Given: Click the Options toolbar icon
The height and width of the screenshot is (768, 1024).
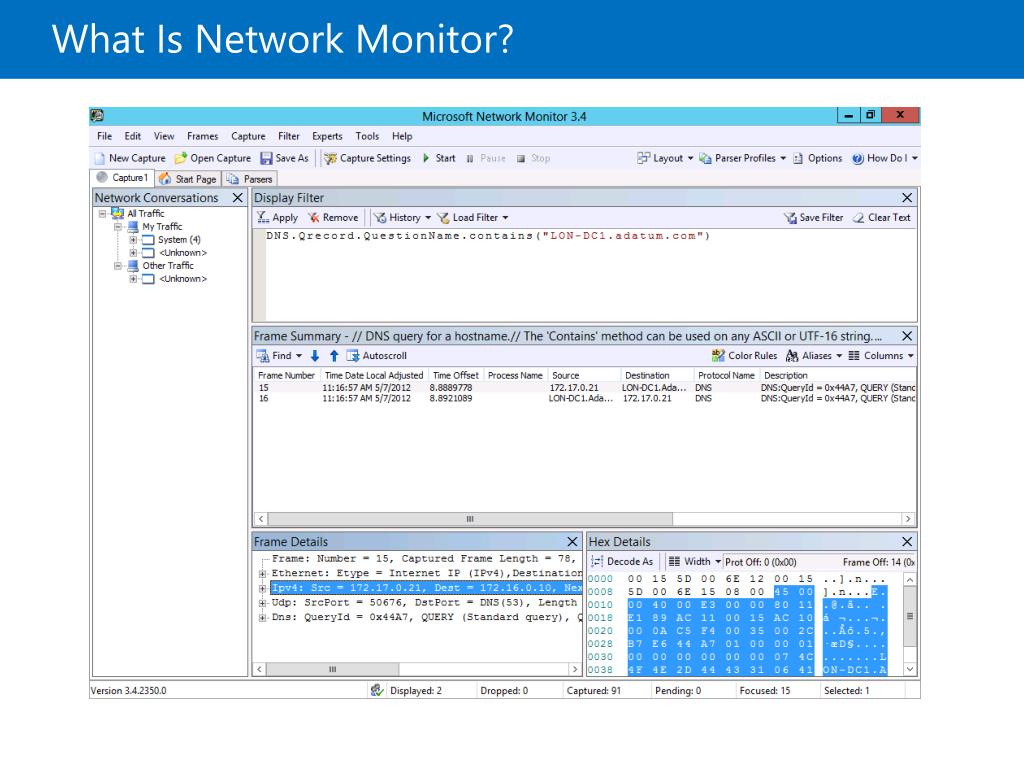Looking at the screenshot, I should (797, 158).
